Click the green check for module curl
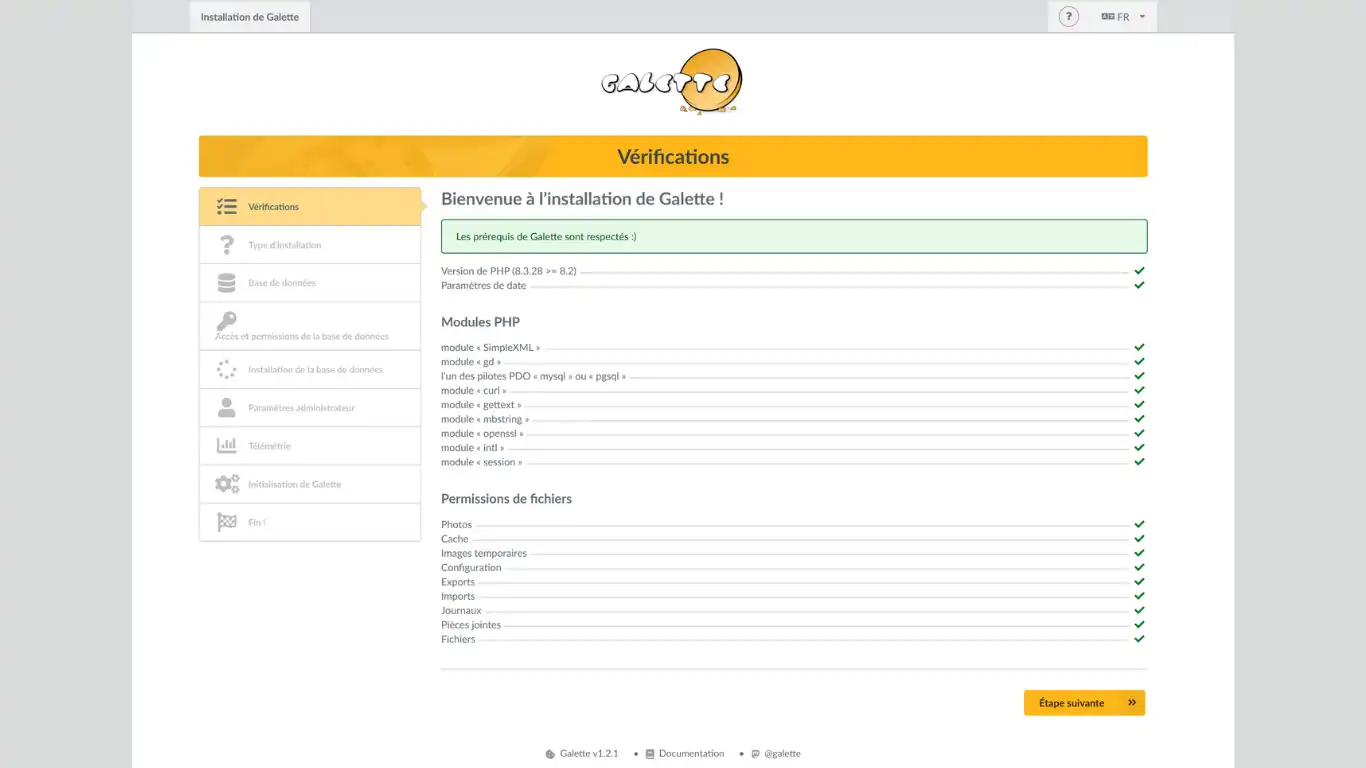Image resolution: width=1366 pixels, height=768 pixels. point(1139,390)
